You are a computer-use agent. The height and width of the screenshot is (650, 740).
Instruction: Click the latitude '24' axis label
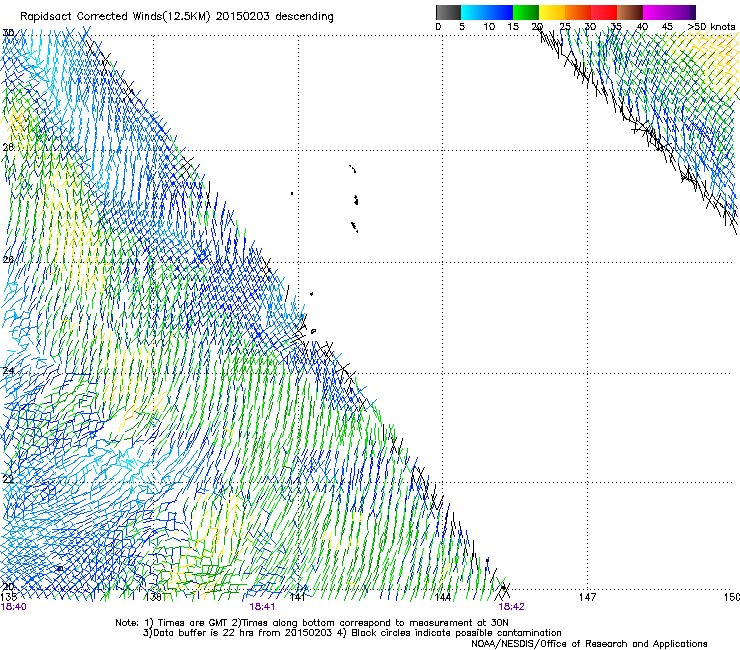pos(8,371)
